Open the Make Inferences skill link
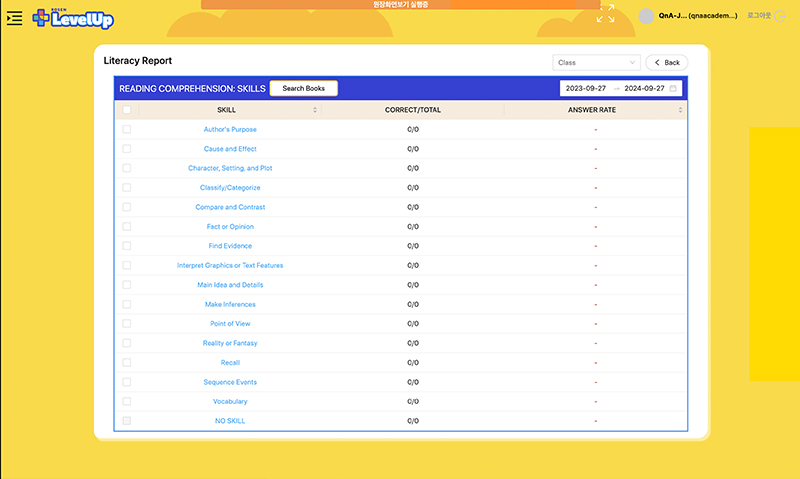Viewport: 800px width, 479px height. (x=230, y=304)
